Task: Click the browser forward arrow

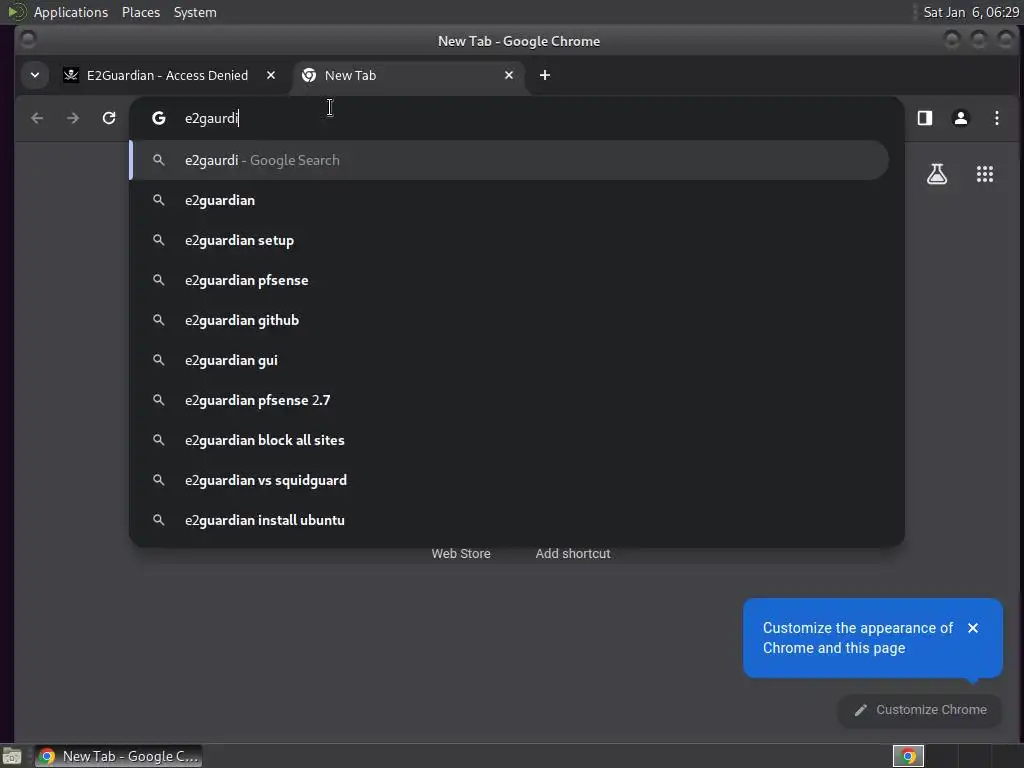Action: (72, 118)
